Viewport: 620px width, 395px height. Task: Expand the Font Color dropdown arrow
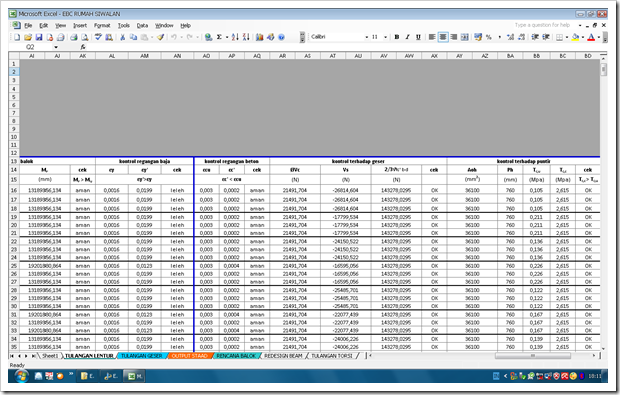[599, 37]
